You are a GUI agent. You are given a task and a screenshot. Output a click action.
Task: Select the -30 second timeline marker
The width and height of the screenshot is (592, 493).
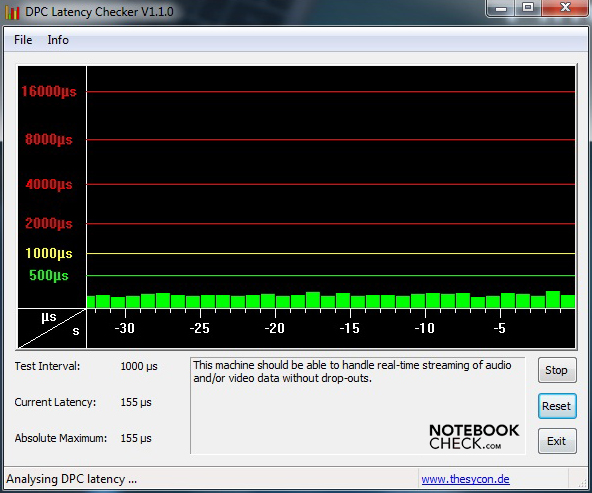125,328
